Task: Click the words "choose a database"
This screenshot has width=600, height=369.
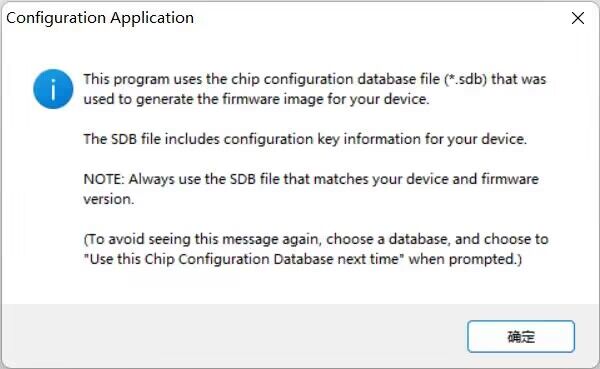Action: [386, 239]
